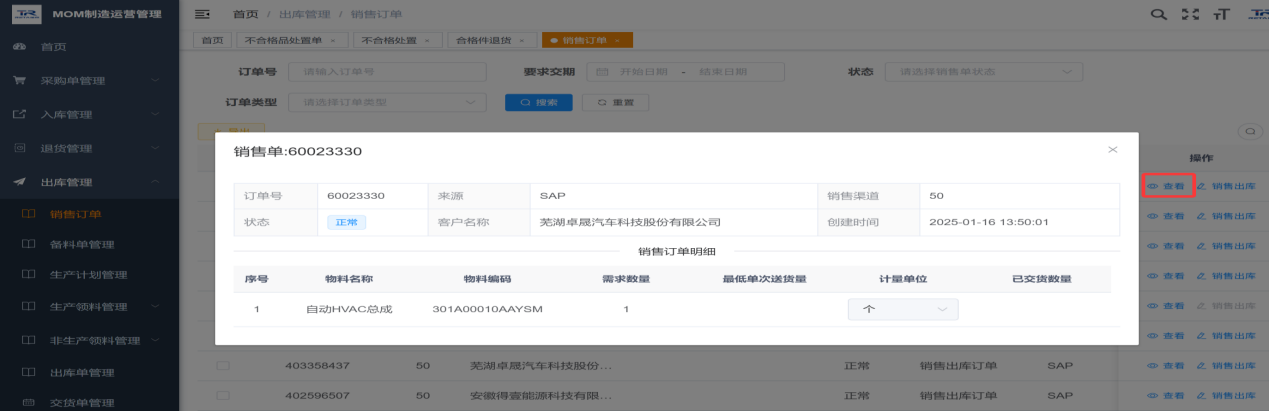Click the 交货单管理 sidebar icon
Screen dimensions: 1269x411
pyautogui.click(x=28, y=403)
